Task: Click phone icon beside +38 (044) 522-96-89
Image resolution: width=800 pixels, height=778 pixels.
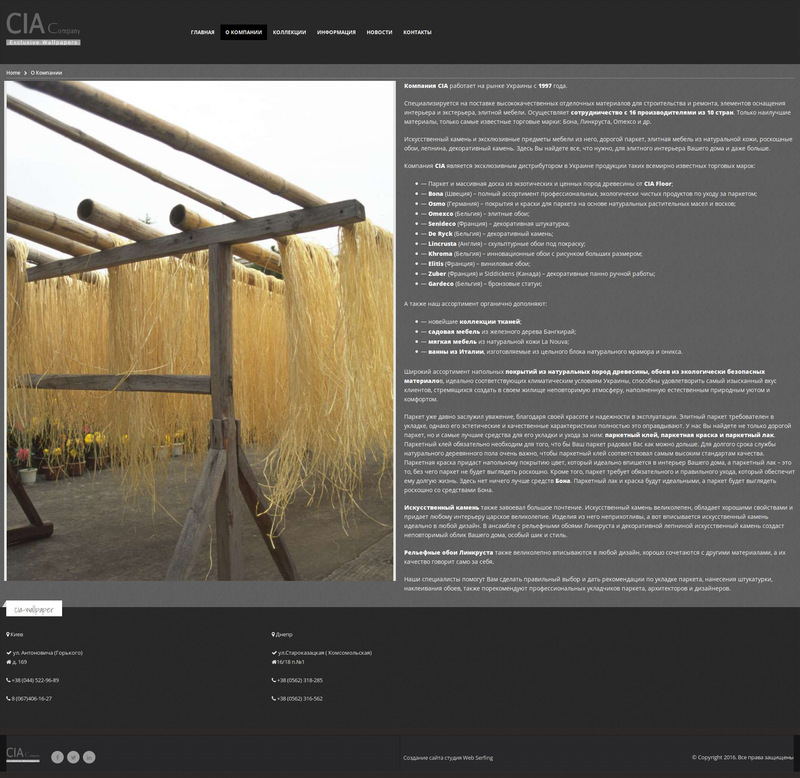Action: point(8,681)
